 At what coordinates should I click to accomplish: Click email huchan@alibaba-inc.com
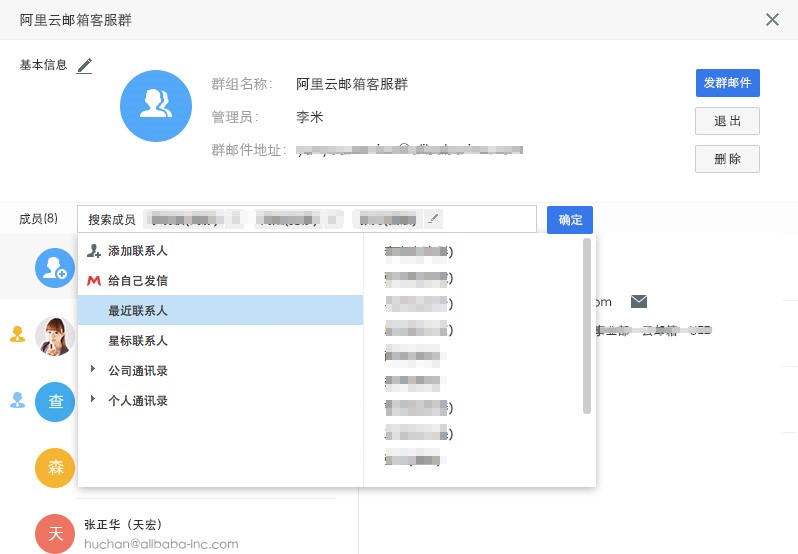click(x=161, y=544)
